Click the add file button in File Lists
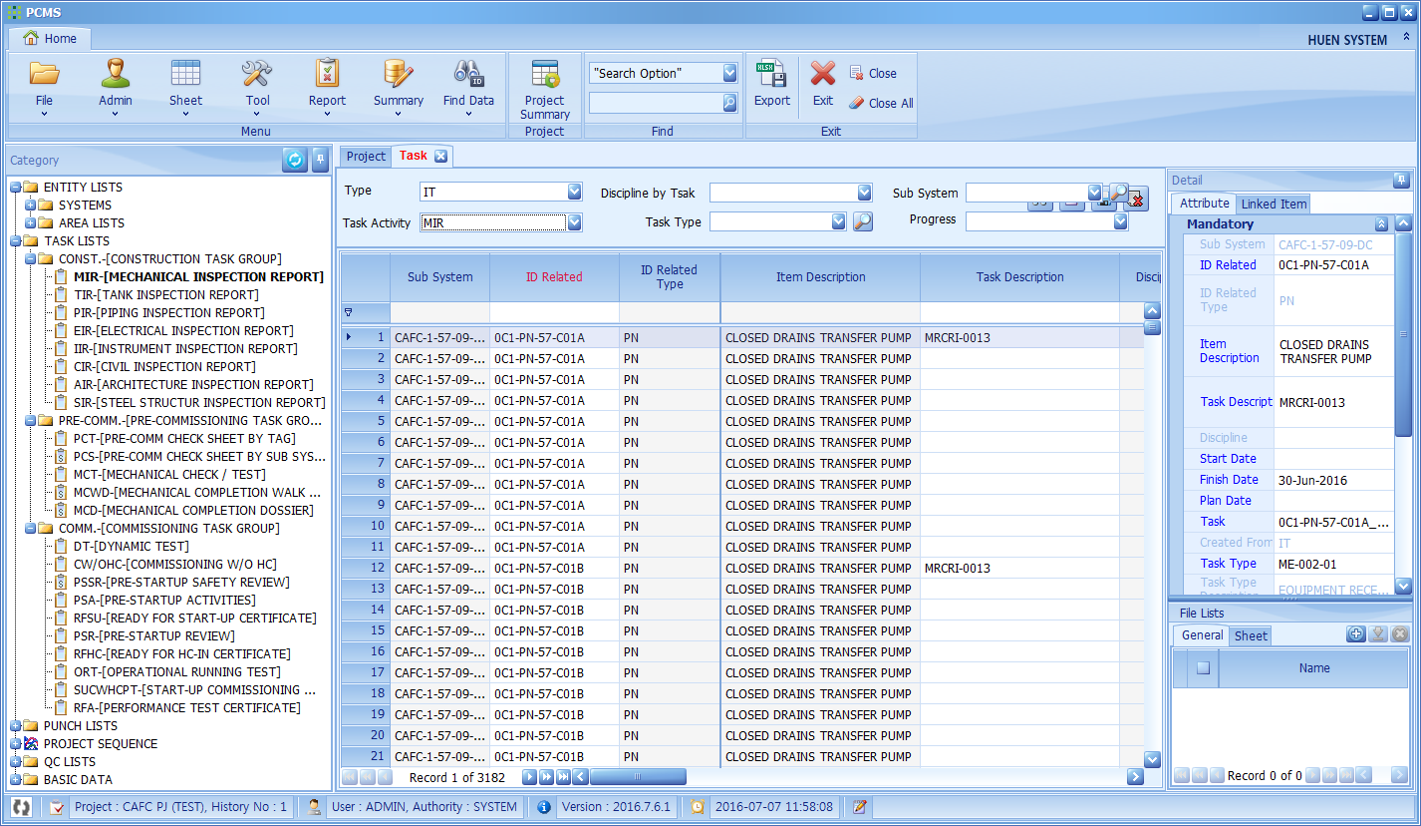The height and width of the screenshot is (826, 1421). (1356, 634)
